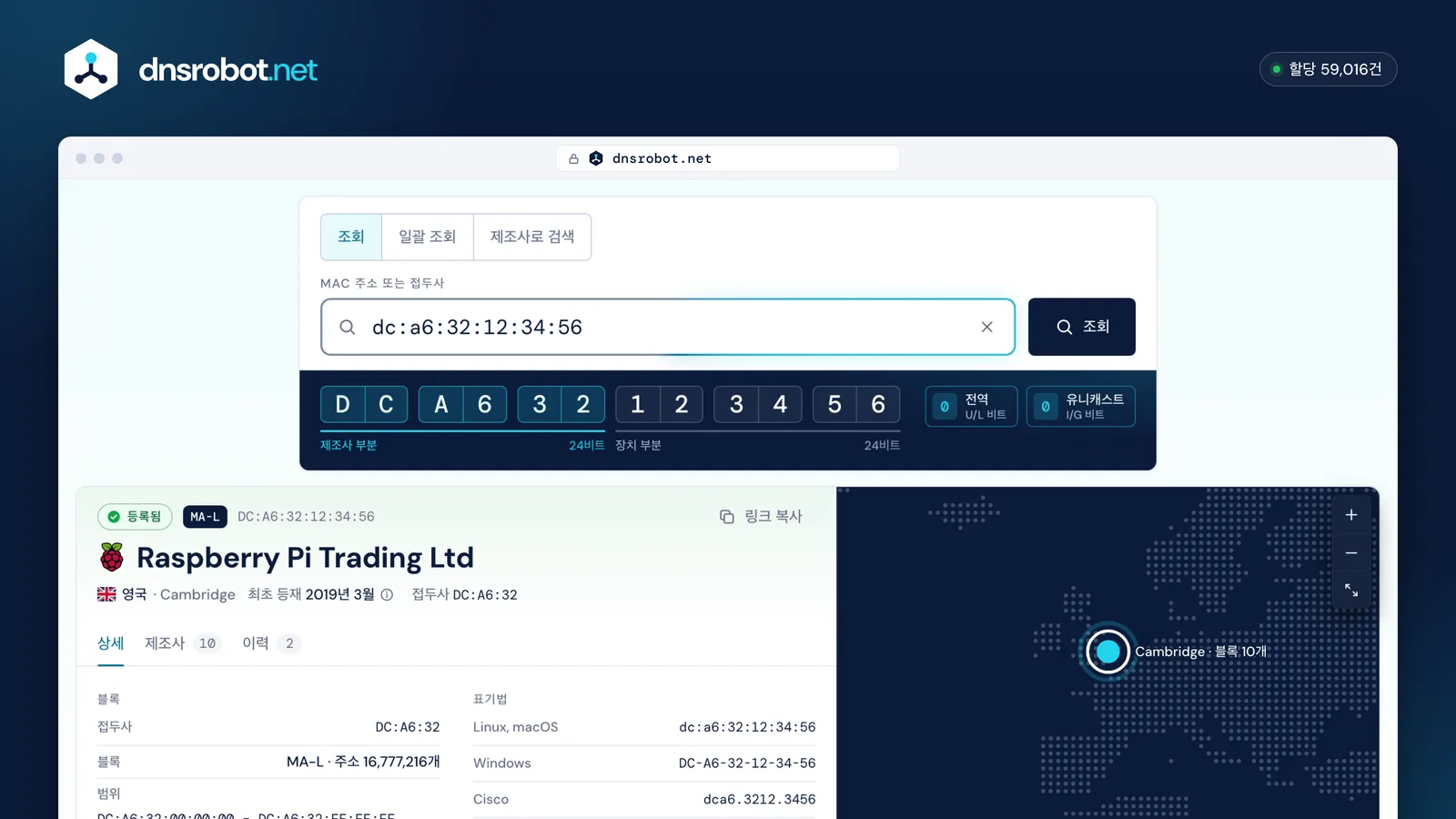
Task: Click the info icon next to 2019년 3월
Action: click(x=387, y=594)
